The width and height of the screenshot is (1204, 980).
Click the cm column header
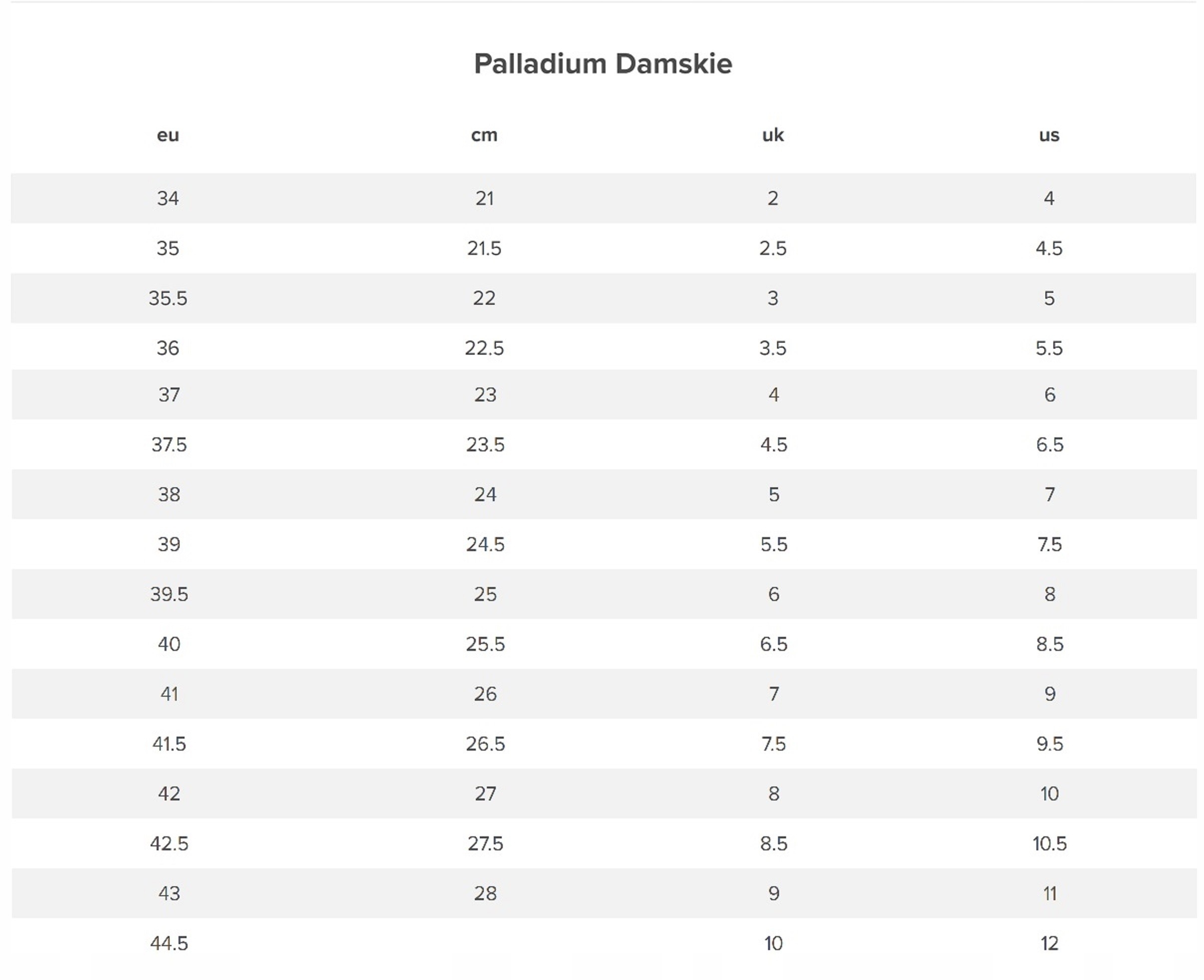(x=484, y=136)
